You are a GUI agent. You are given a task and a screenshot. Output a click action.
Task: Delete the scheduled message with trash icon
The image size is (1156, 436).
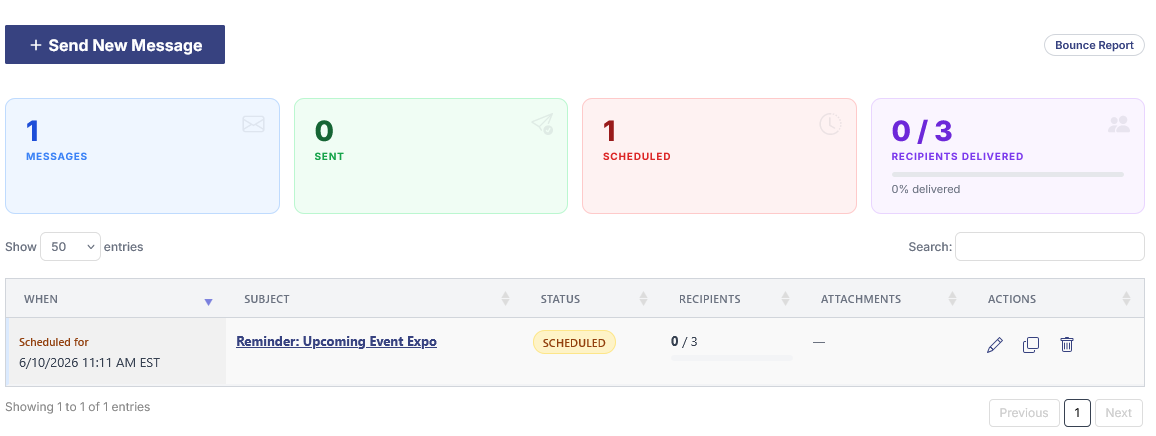(1066, 345)
